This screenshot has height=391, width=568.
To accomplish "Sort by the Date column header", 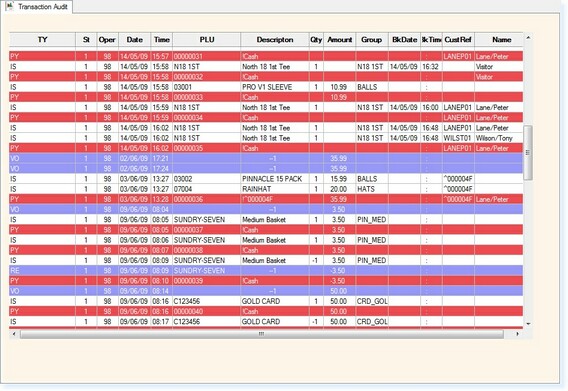I will 134,39.
